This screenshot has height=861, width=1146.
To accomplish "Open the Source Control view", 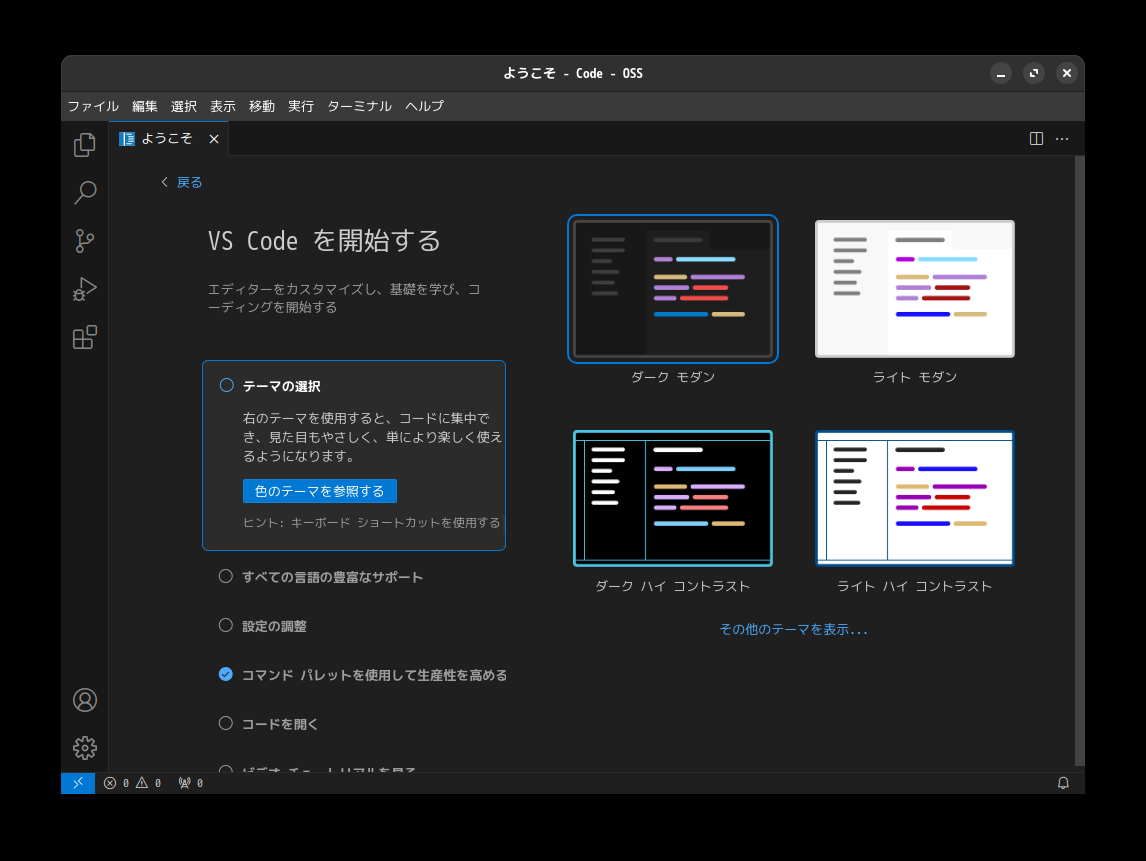I will (x=85, y=241).
